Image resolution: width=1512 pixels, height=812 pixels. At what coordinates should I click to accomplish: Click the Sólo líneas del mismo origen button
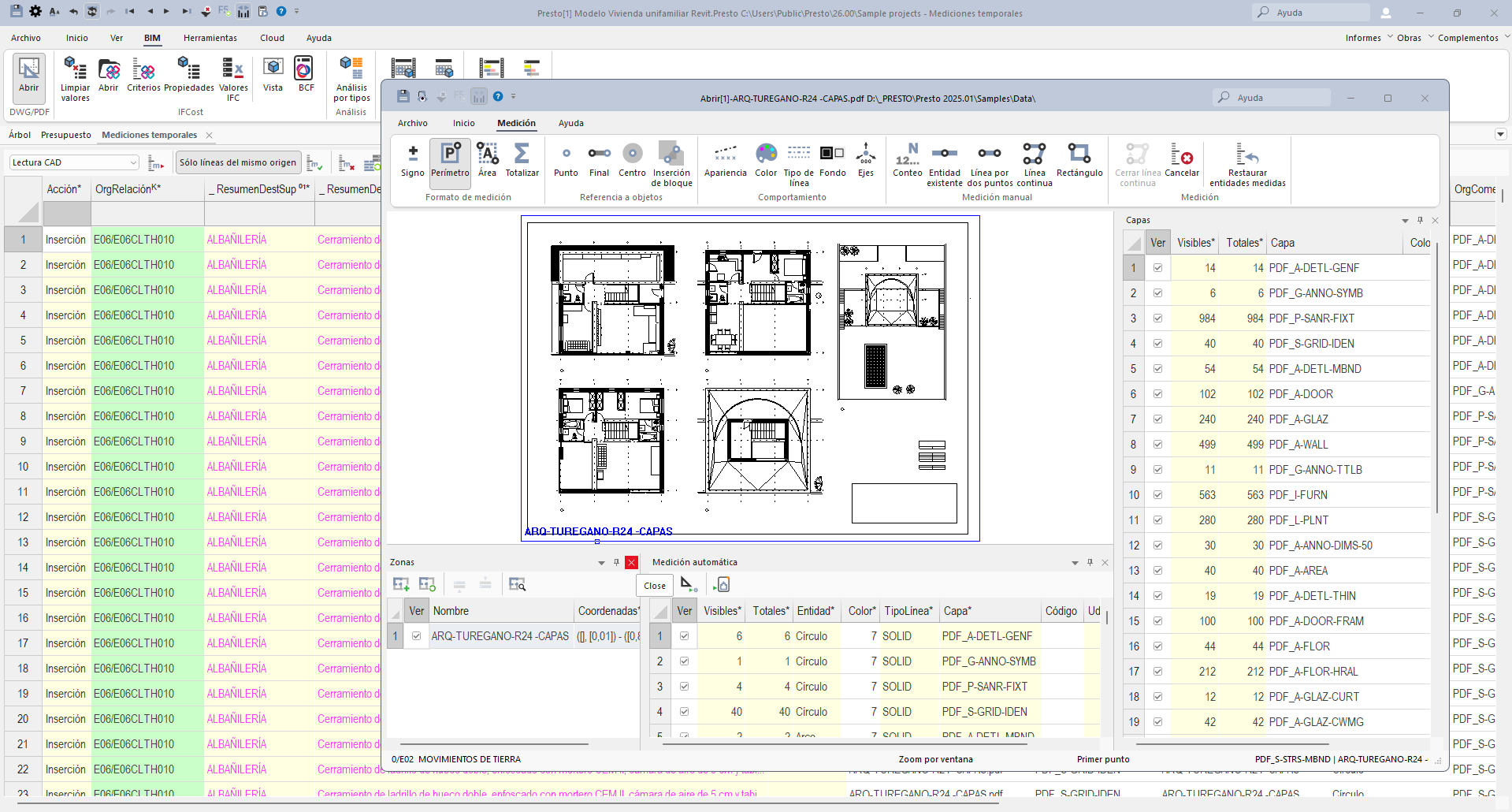238,162
